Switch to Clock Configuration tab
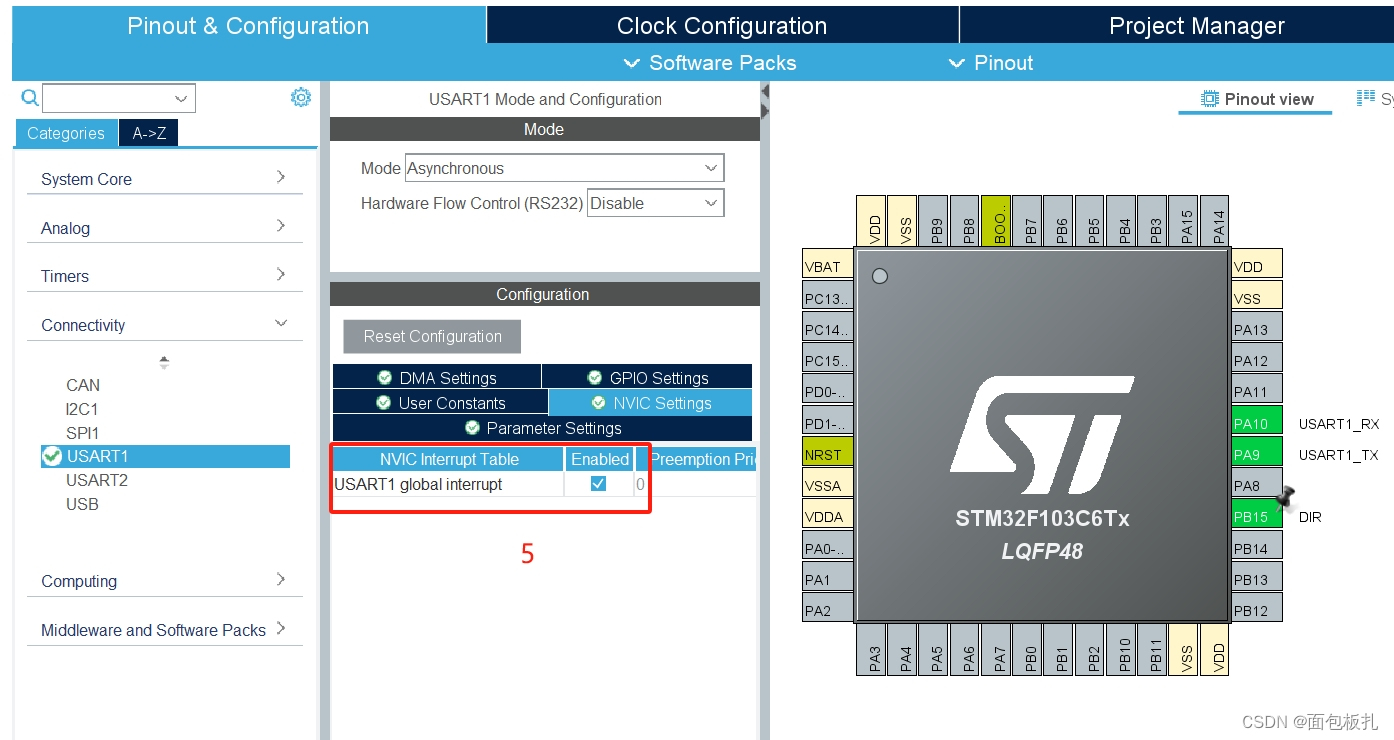The width and height of the screenshot is (1394, 740). tap(722, 26)
